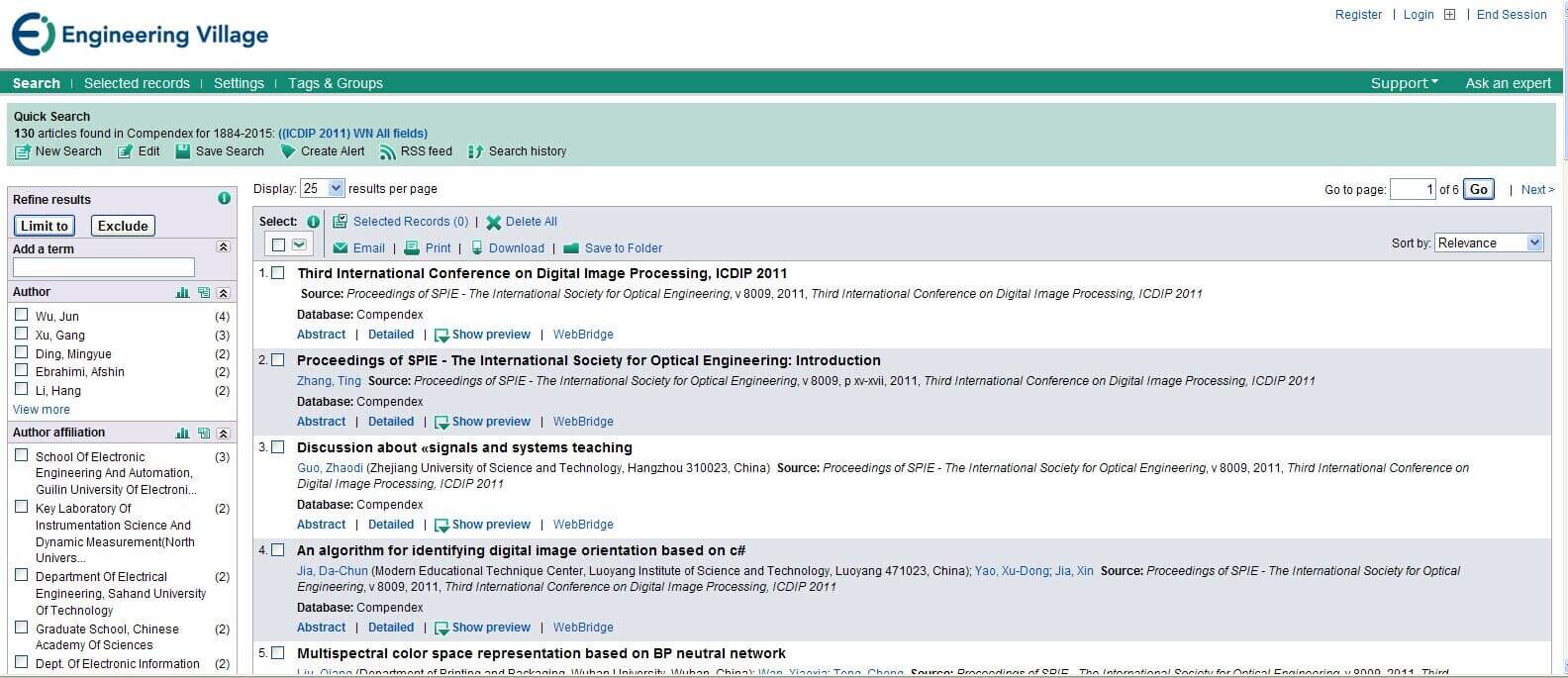This screenshot has height=678, width=1568.
Task: Click the Edit search pencil icon
Action: tap(125, 152)
